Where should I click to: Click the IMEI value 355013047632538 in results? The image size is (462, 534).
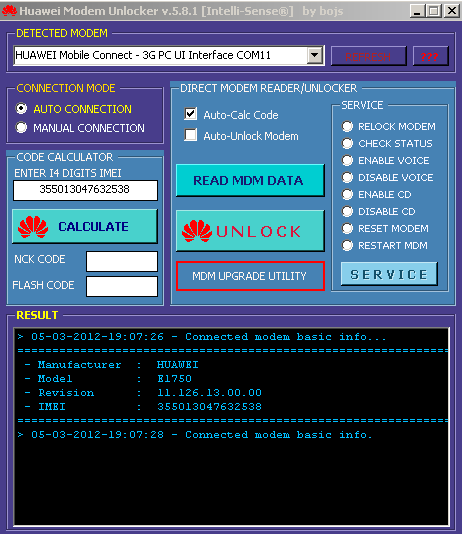point(209,406)
